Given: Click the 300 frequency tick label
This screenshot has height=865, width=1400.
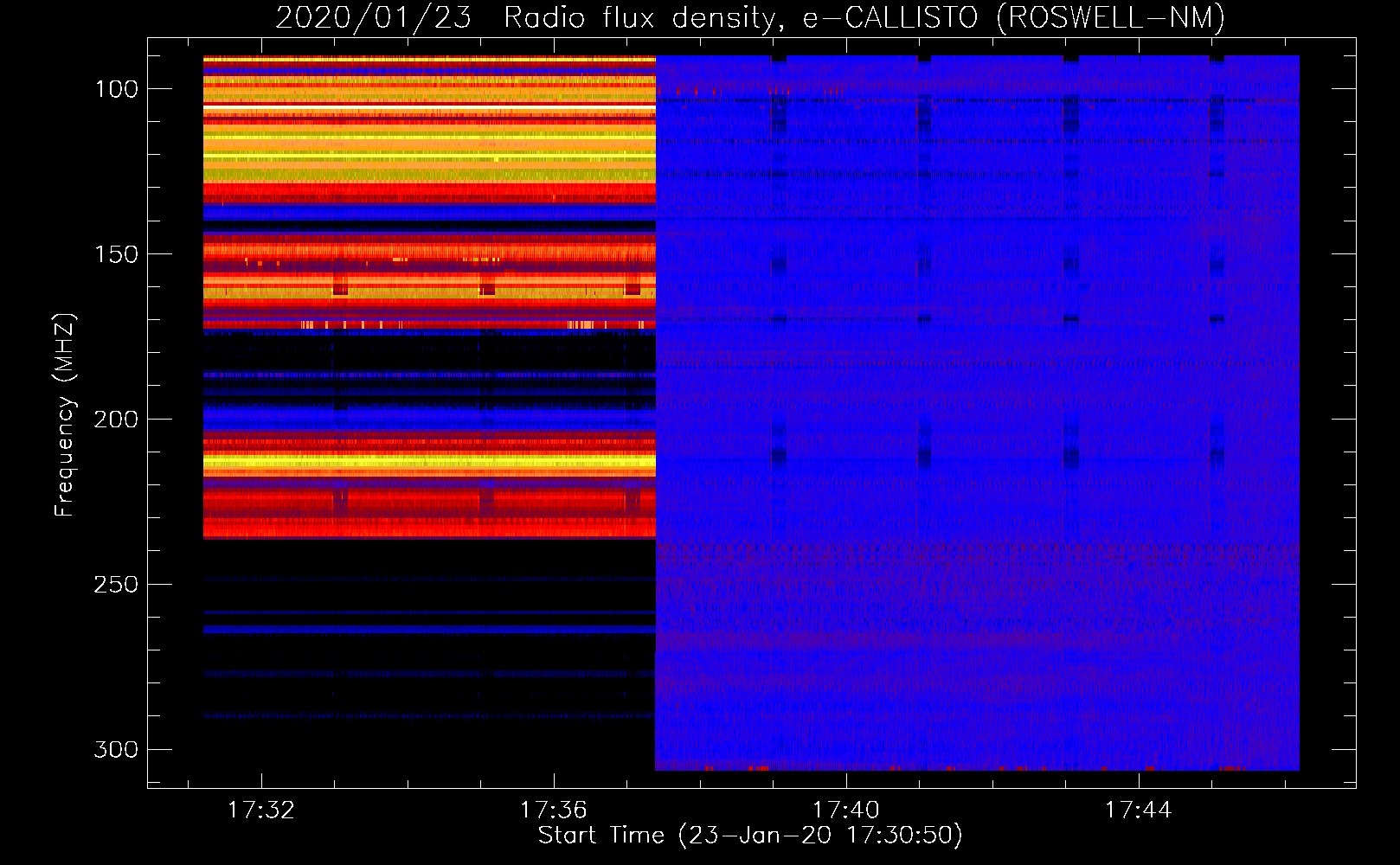Looking at the screenshot, I should pos(116,749).
